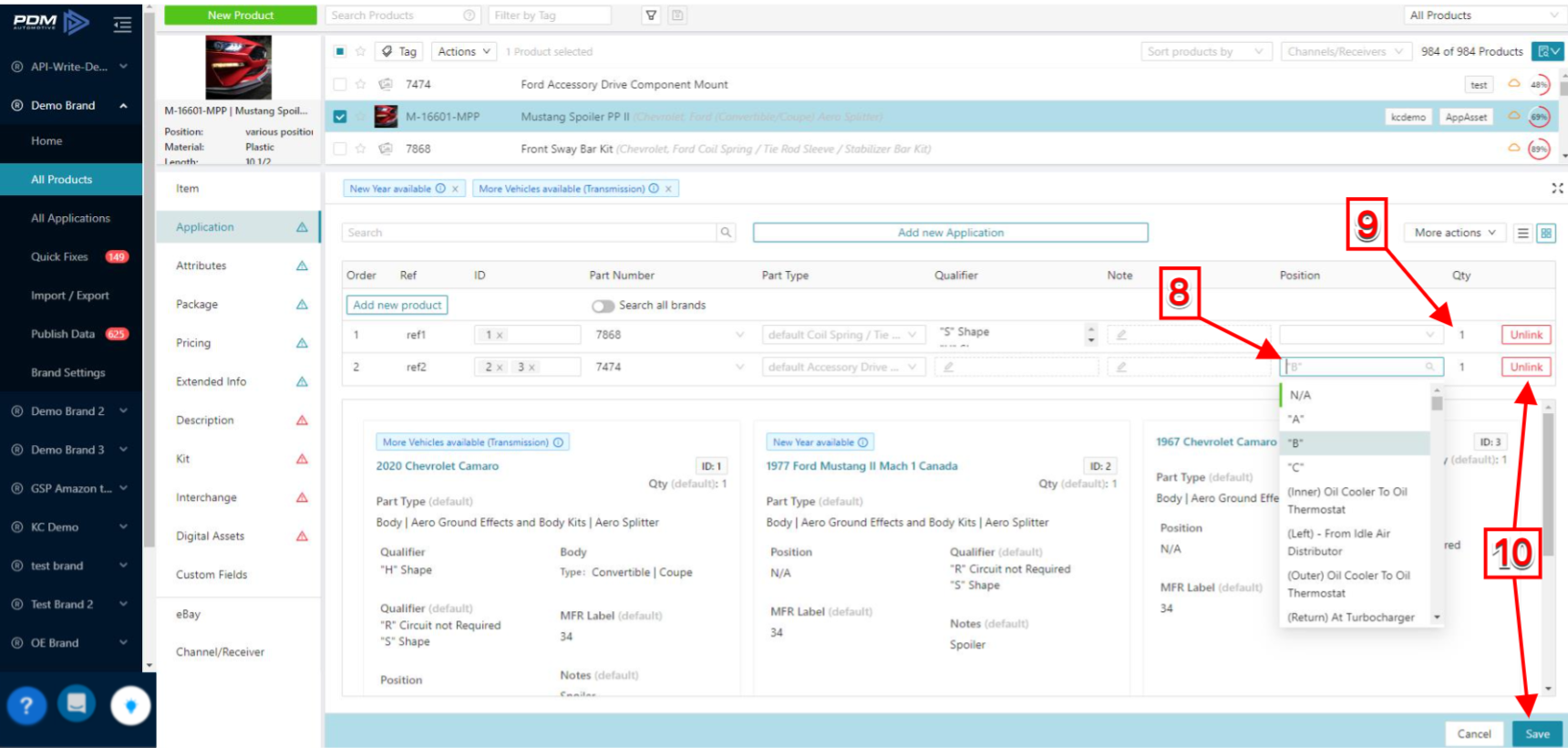Image resolution: width=1568 pixels, height=748 pixels.
Task: Edit the Note pencil for ref1 row
Action: click(x=1121, y=335)
